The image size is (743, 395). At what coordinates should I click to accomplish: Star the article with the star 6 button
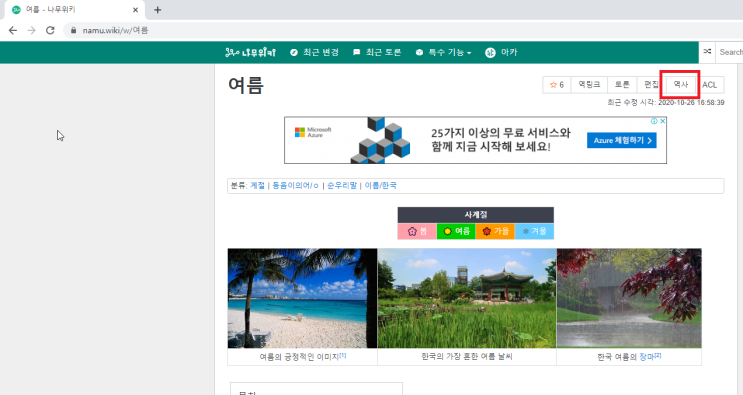click(x=557, y=85)
